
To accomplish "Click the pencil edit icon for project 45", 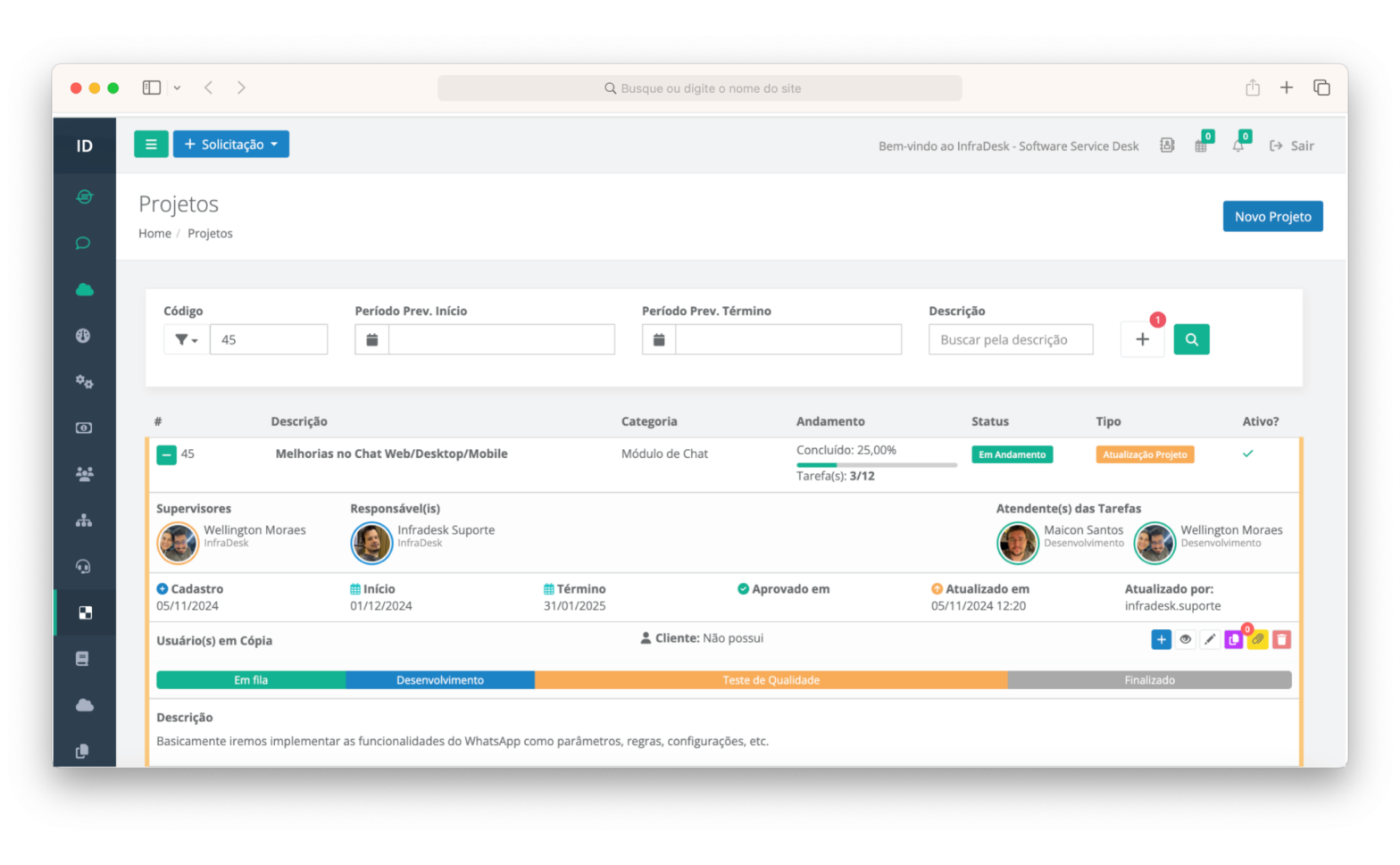I will pos(1209,639).
